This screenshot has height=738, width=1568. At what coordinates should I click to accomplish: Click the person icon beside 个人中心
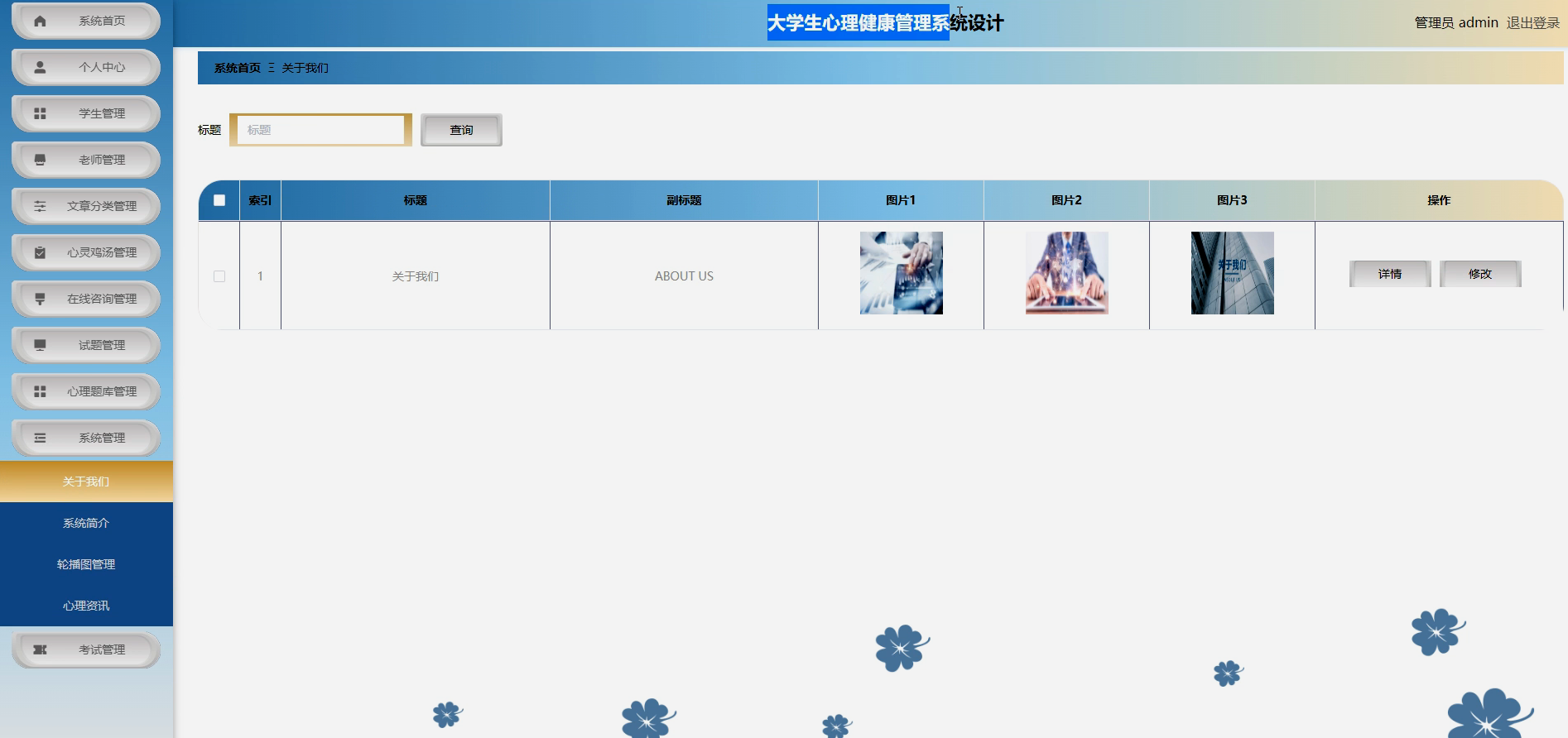point(40,67)
